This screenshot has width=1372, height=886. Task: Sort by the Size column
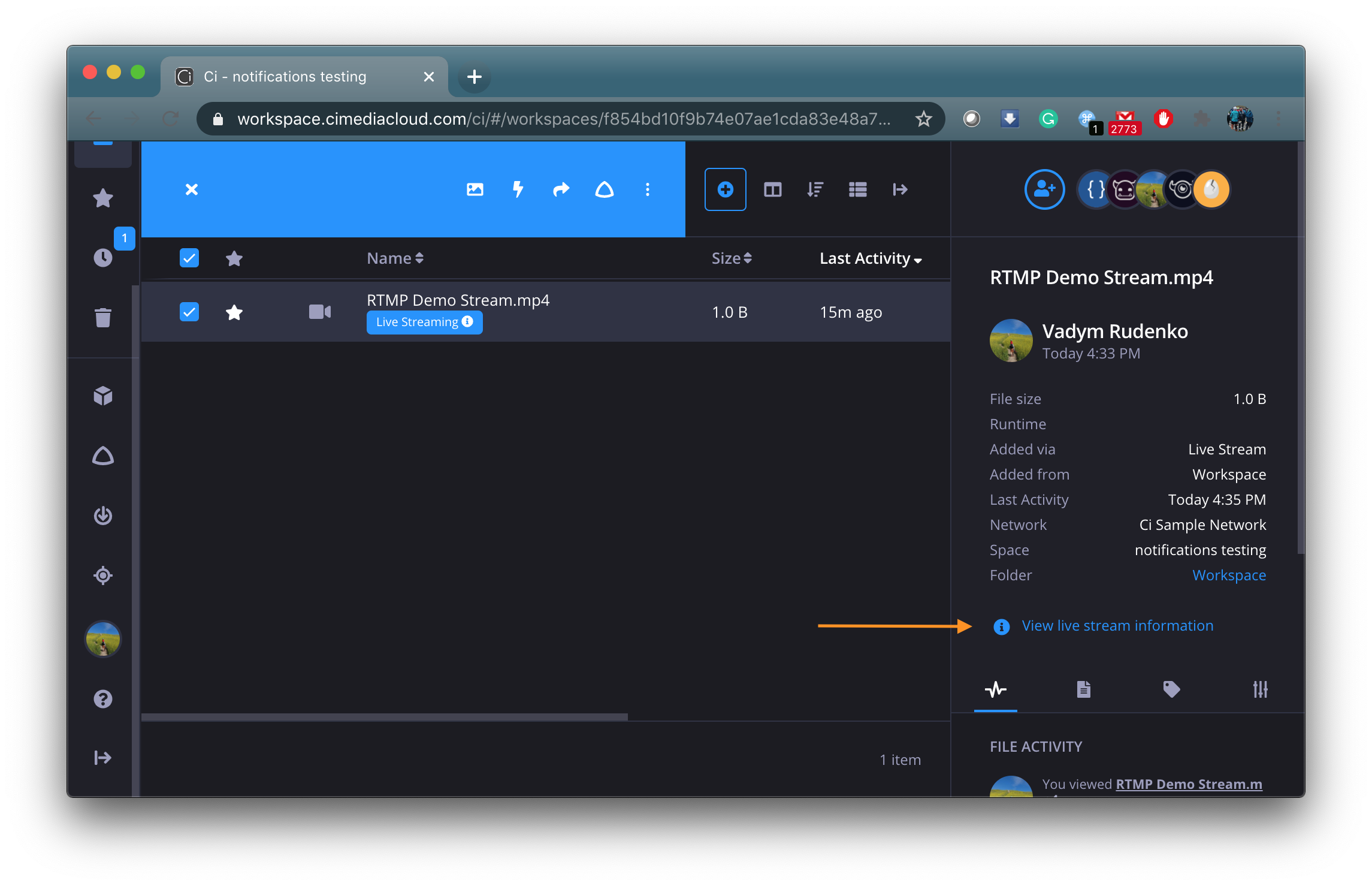tap(732, 258)
